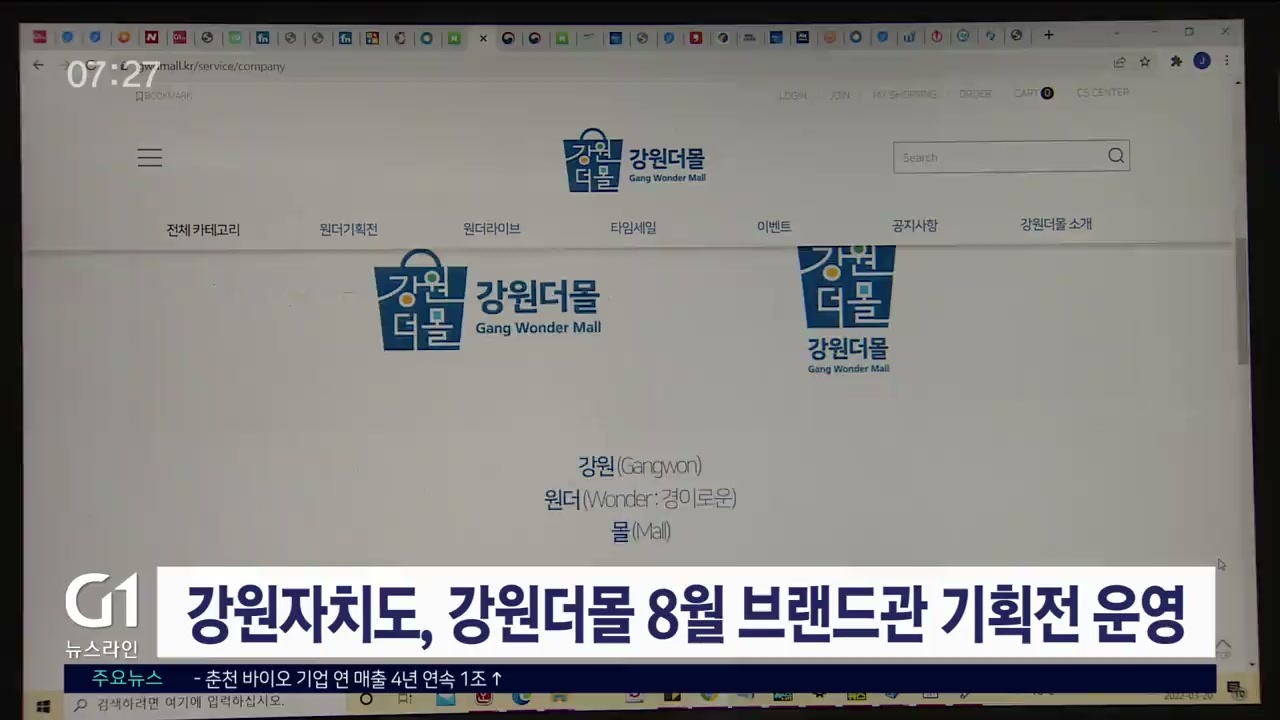This screenshot has height=720, width=1280.
Task: Open a new browser tab
Action: pyautogui.click(x=1048, y=35)
